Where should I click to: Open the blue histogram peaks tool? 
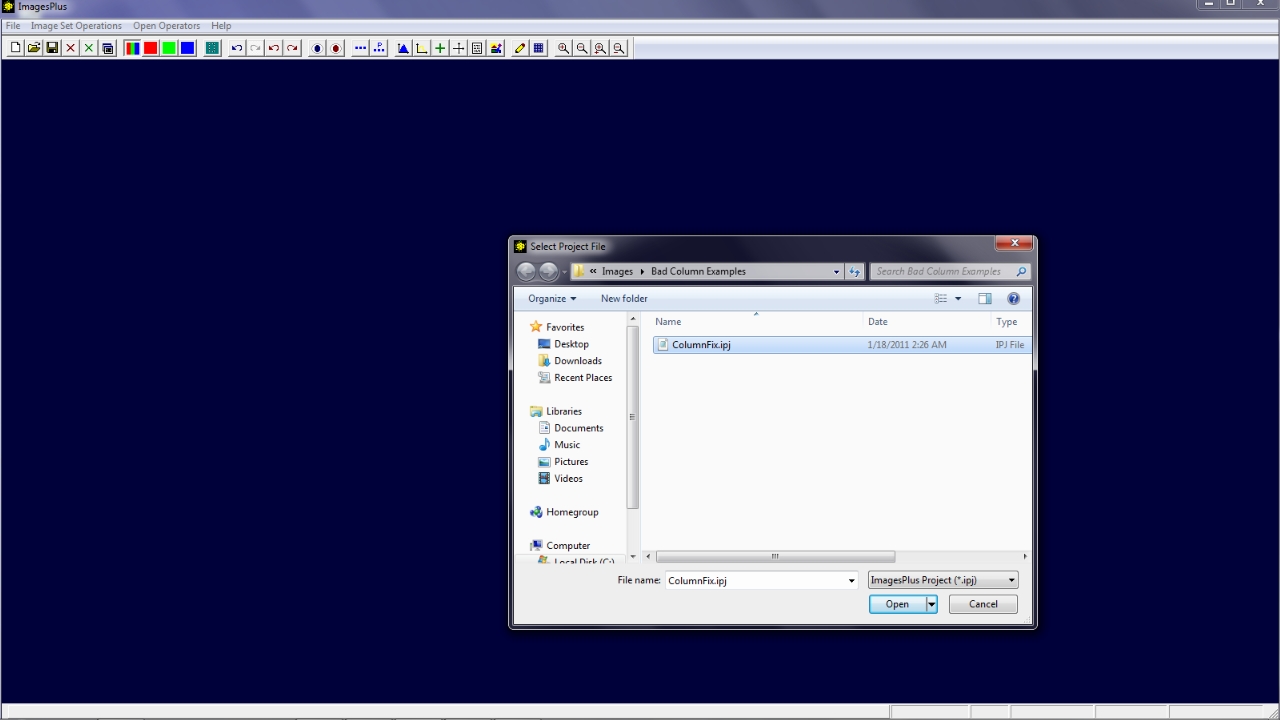[403, 48]
